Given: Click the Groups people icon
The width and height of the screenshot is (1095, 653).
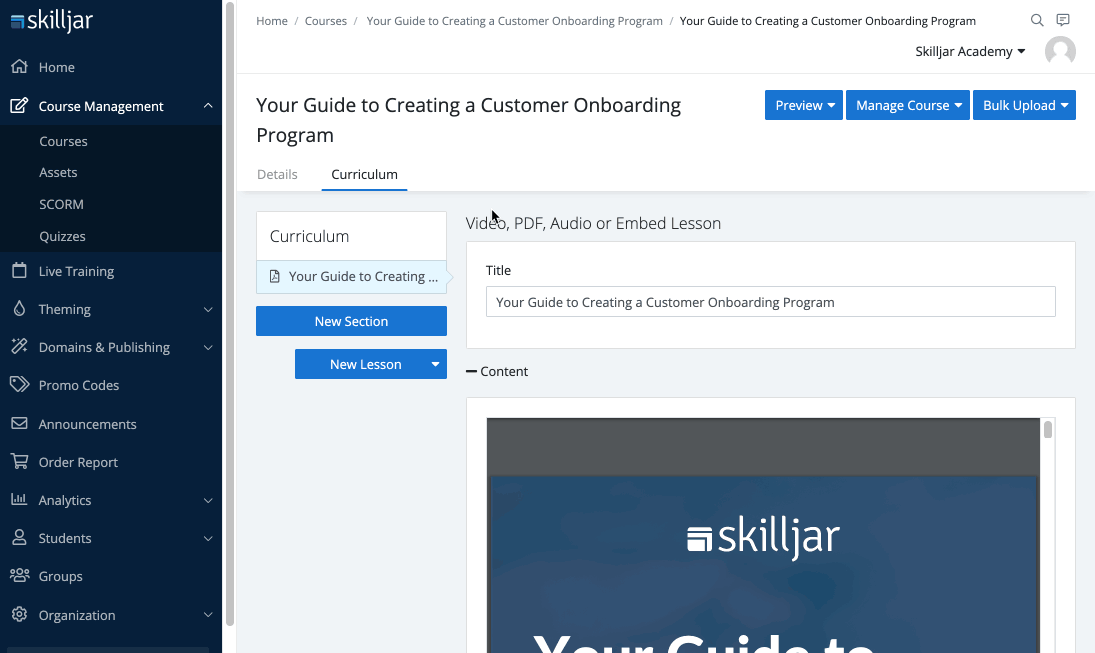Looking at the screenshot, I should pos(19,576).
